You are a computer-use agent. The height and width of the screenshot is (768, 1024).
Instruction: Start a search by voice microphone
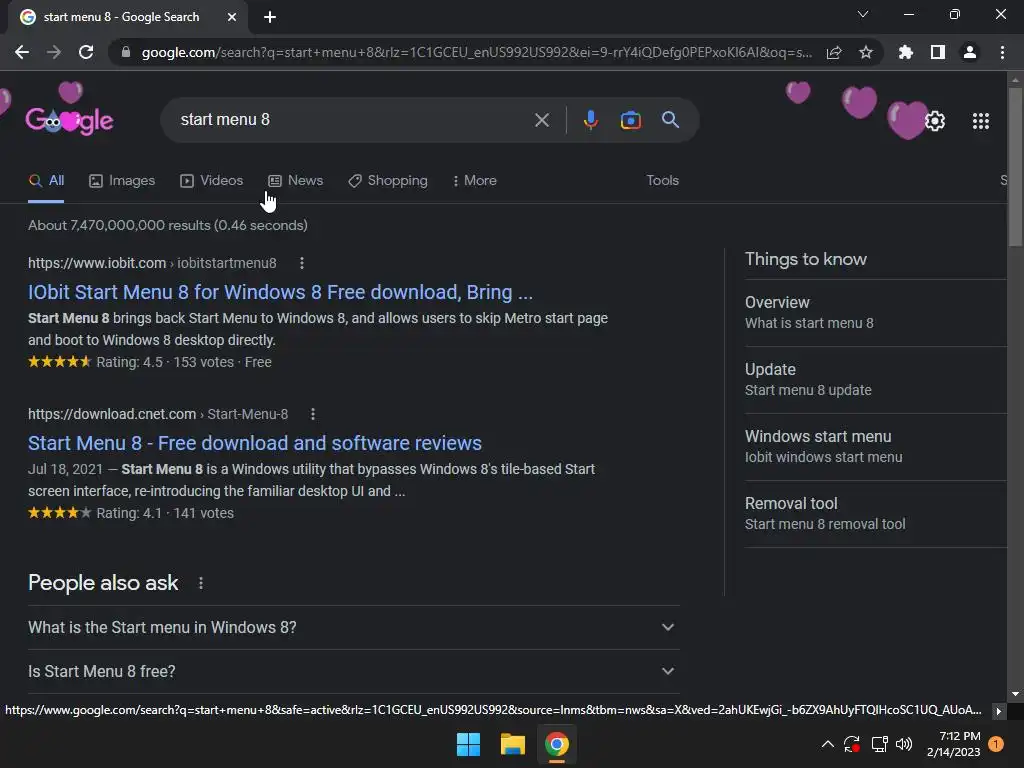pyautogui.click(x=591, y=120)
